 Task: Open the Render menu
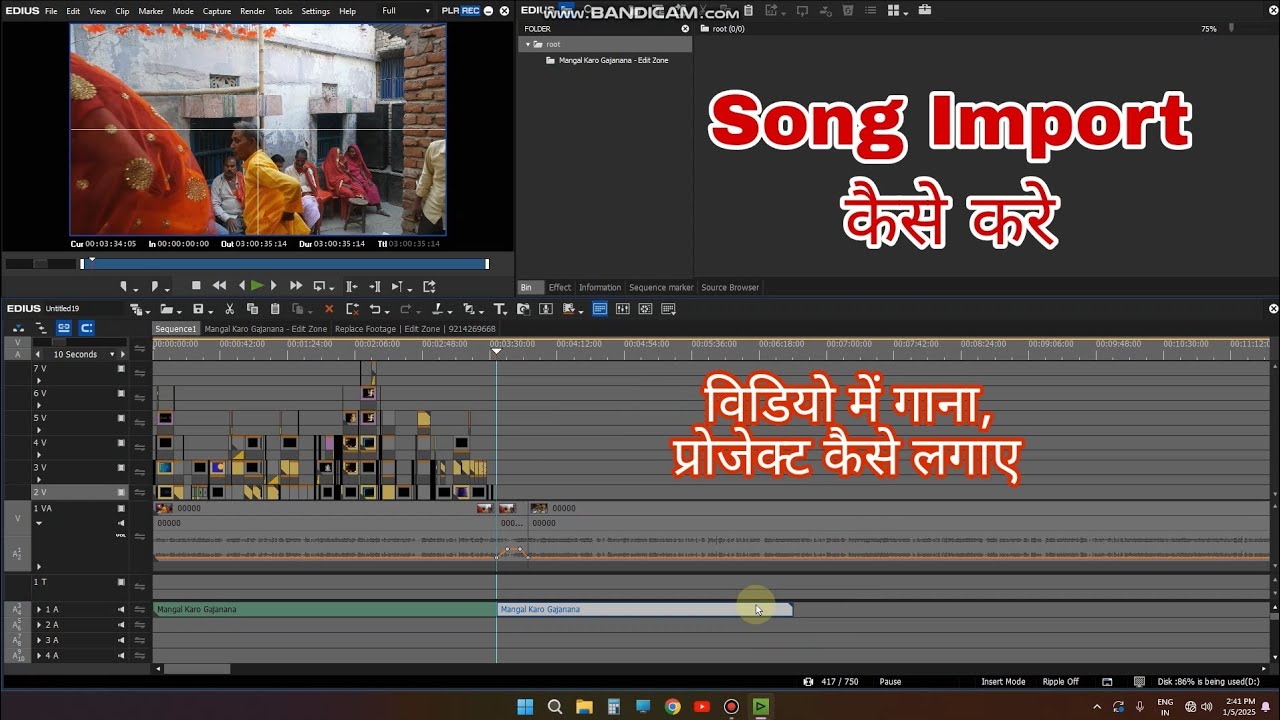coord(253,11)
